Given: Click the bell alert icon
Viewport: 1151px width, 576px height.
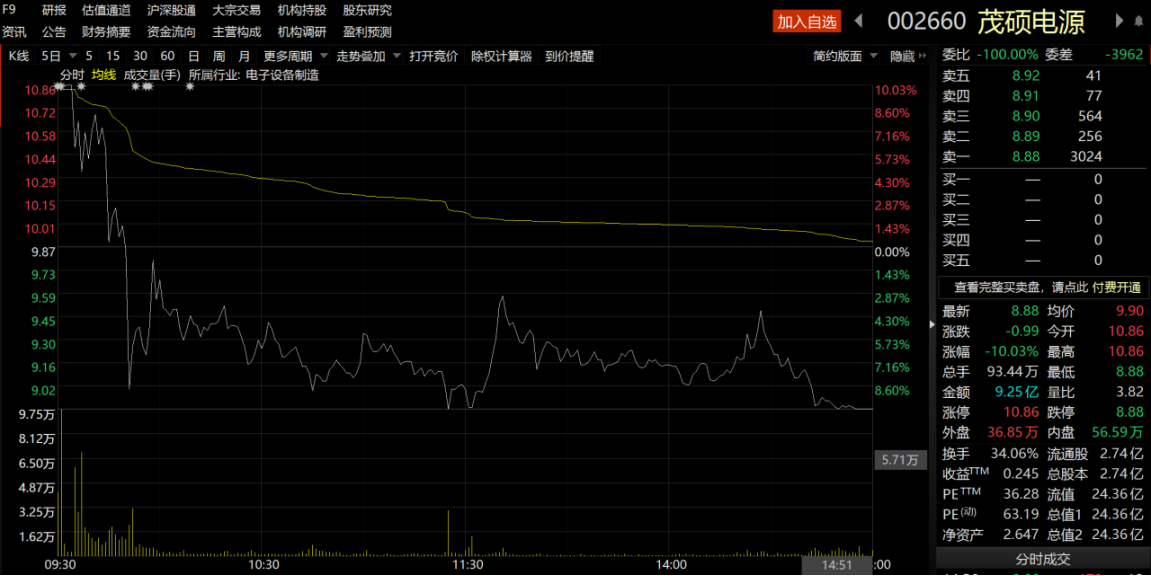Looking at the screenshot, I should 1139,21.
